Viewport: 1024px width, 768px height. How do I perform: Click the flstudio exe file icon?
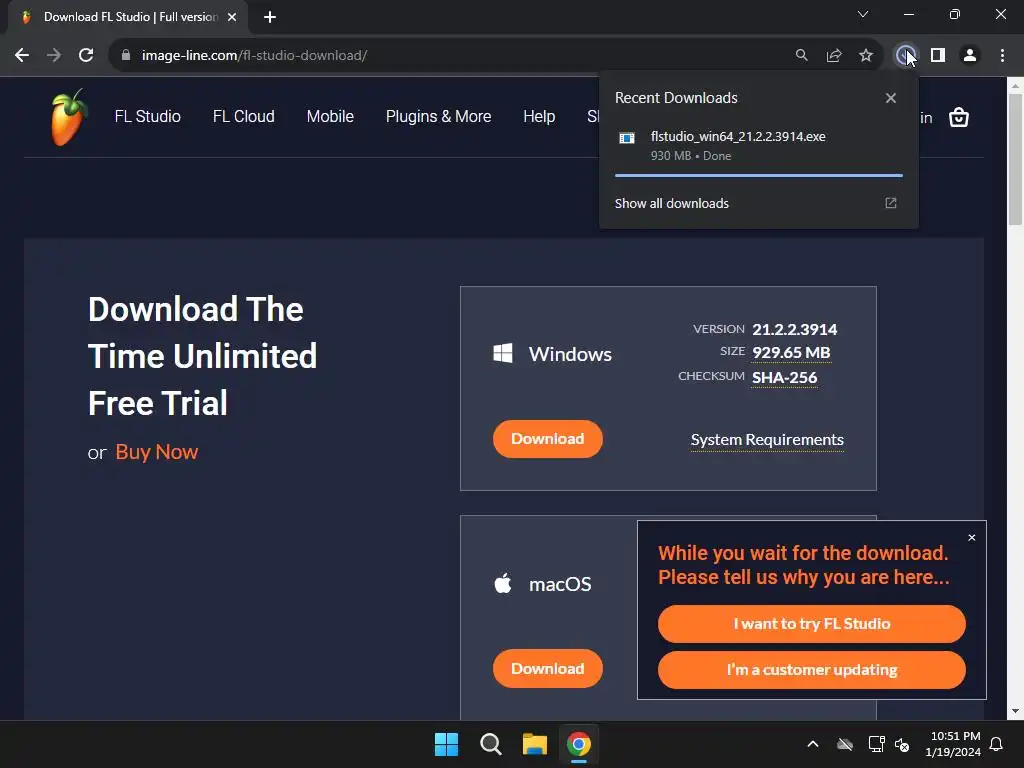(x=627, y=138)
